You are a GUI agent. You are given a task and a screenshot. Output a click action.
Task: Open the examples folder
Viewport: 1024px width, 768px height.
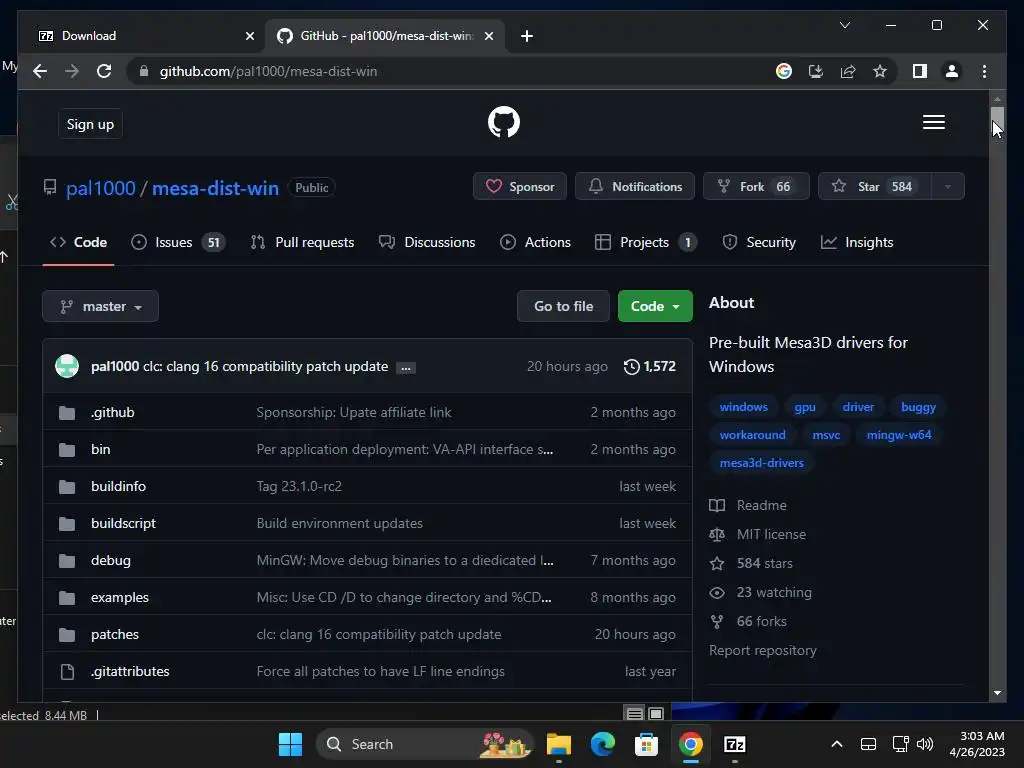pos(120,598)
